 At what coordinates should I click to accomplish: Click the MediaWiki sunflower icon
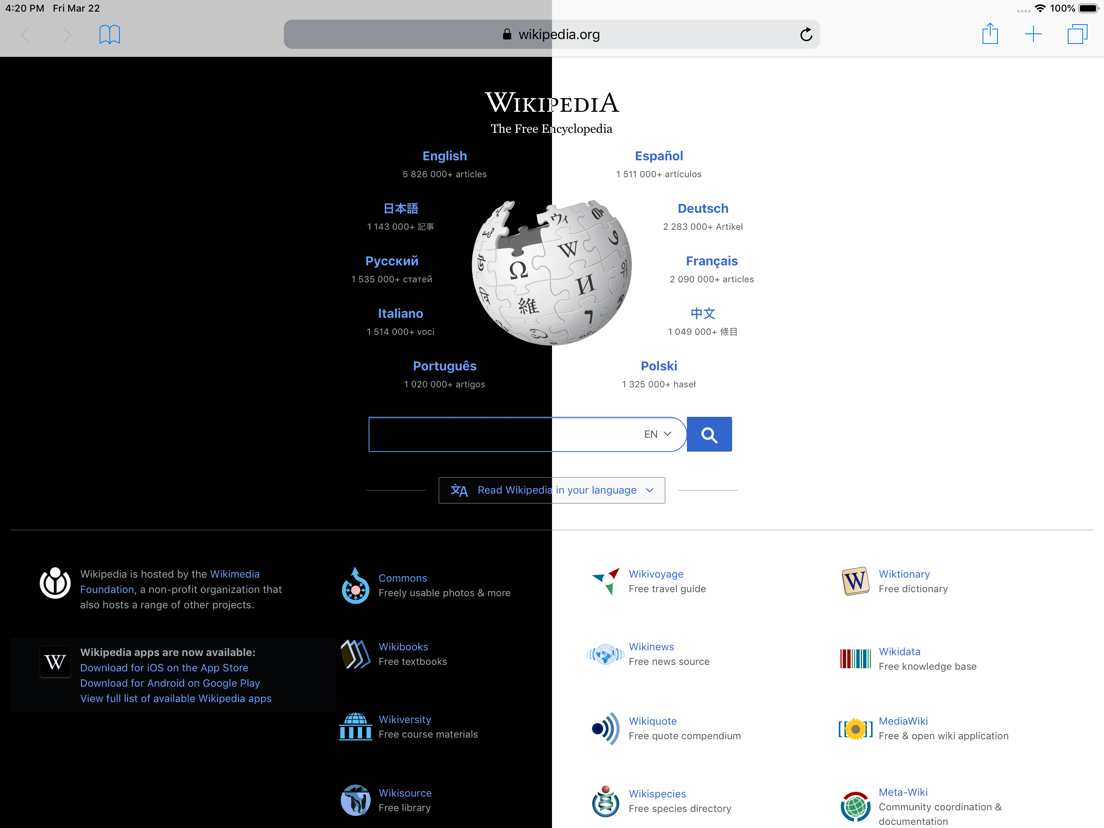tap(855, 728)
